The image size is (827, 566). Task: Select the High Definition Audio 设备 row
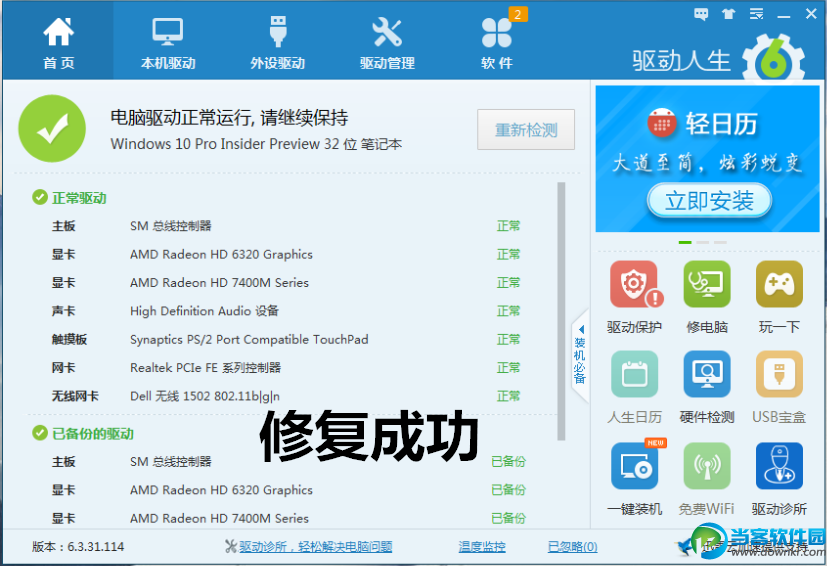(286, 311)
